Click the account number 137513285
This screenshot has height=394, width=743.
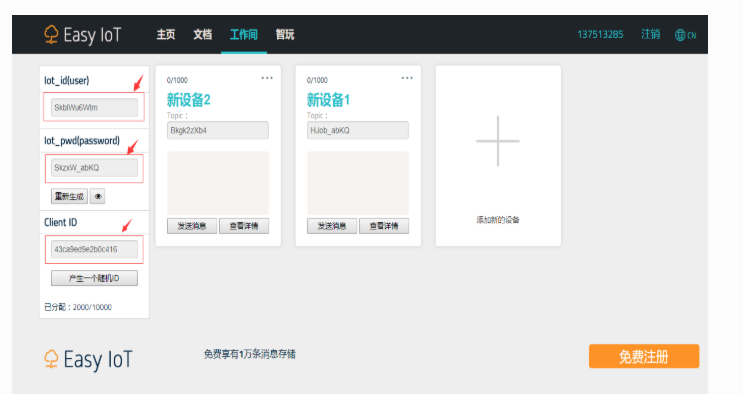coord(600,35)
